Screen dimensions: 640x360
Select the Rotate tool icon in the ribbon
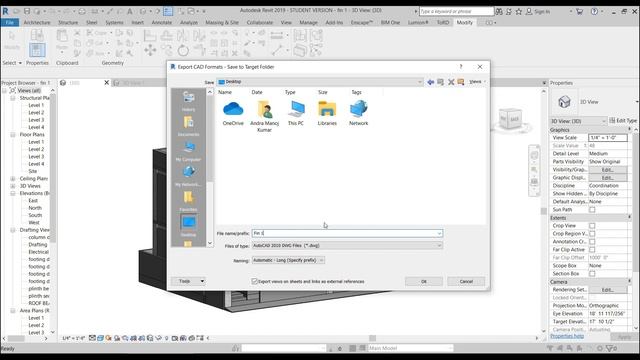[183, 51]
